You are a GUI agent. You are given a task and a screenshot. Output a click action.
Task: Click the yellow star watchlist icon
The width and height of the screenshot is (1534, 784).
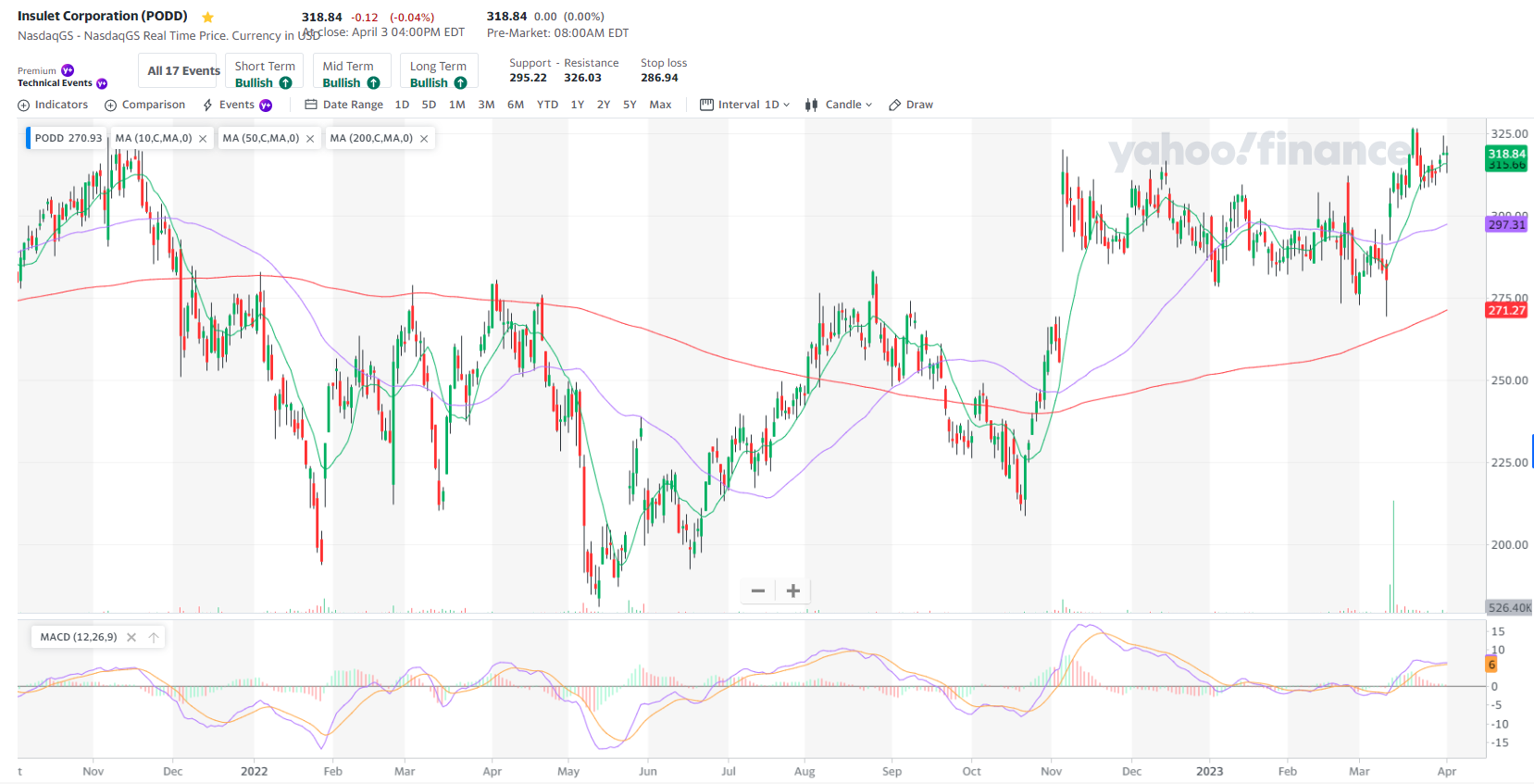pos(207,17)
